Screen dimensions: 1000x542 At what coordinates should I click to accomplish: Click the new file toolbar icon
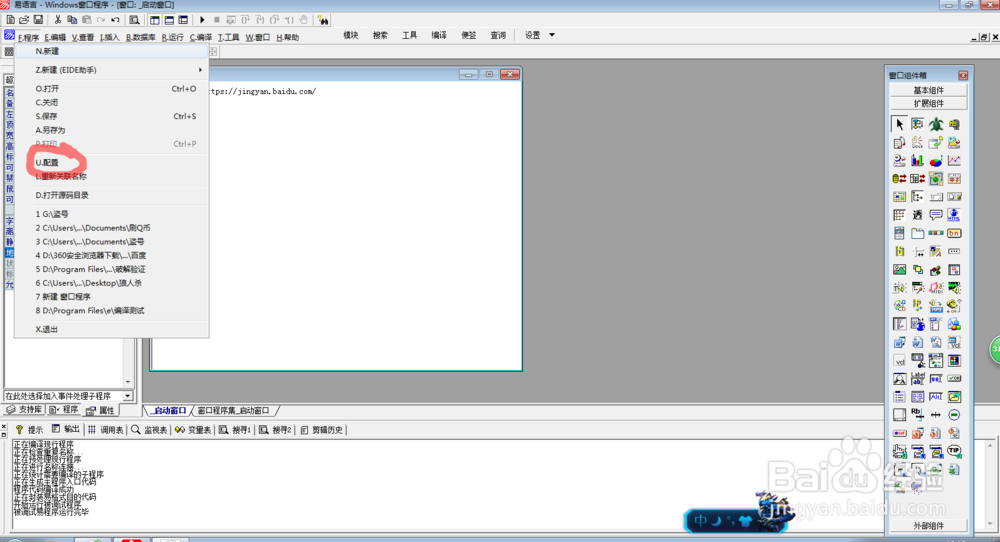tap(10, 20)
